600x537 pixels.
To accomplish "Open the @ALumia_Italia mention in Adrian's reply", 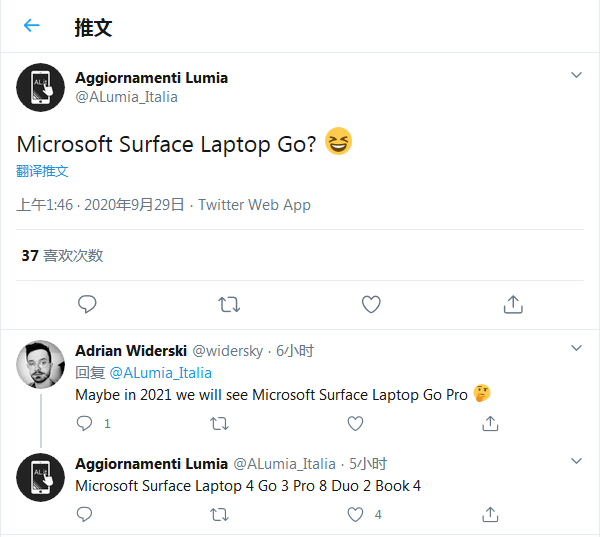I will [160, 372].
